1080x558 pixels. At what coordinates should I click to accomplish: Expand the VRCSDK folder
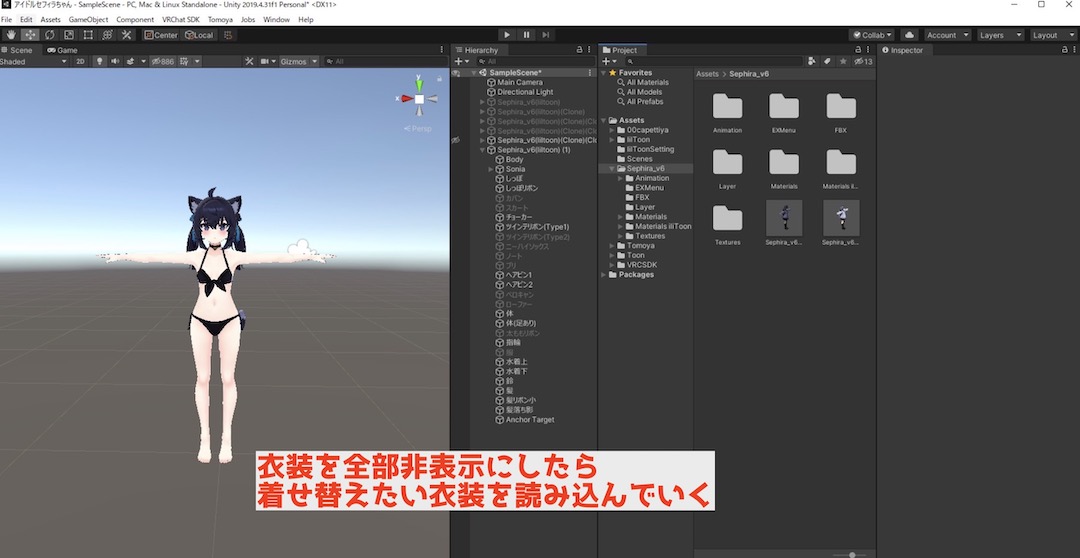coord(612,265)
